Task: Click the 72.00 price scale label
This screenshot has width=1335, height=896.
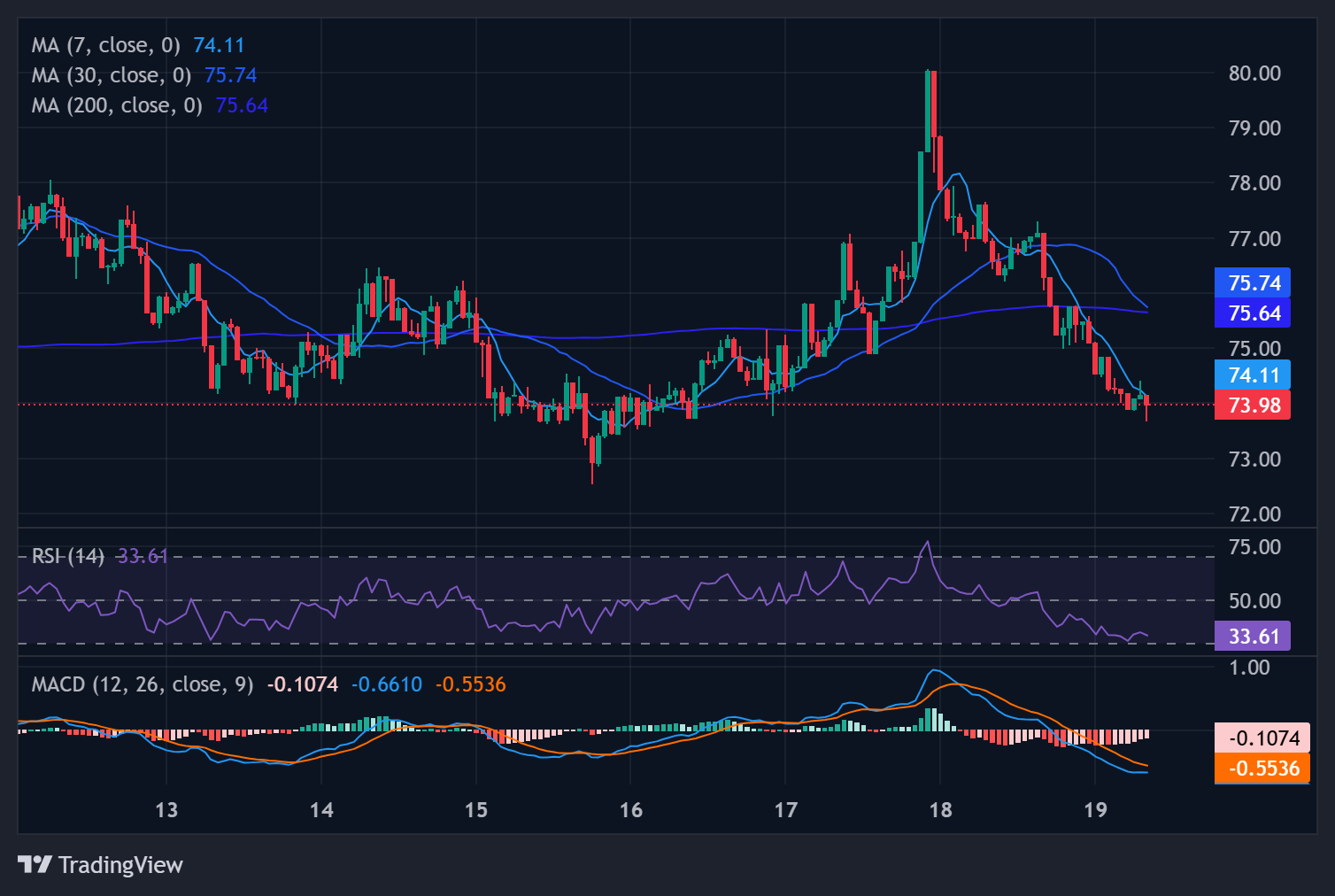Action: tap(1254, 514)
